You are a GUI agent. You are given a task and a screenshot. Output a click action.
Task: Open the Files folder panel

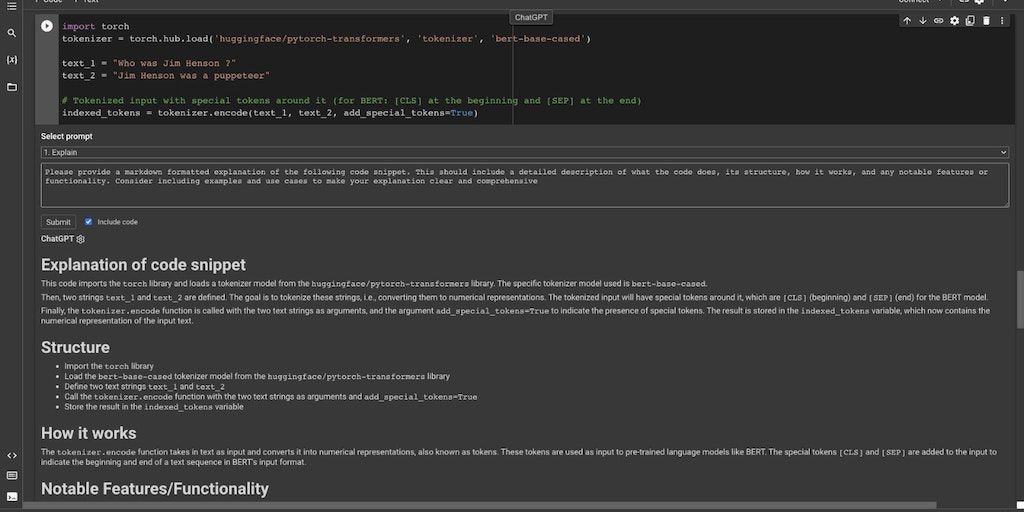pyautogui.click(x=12, y=87)
